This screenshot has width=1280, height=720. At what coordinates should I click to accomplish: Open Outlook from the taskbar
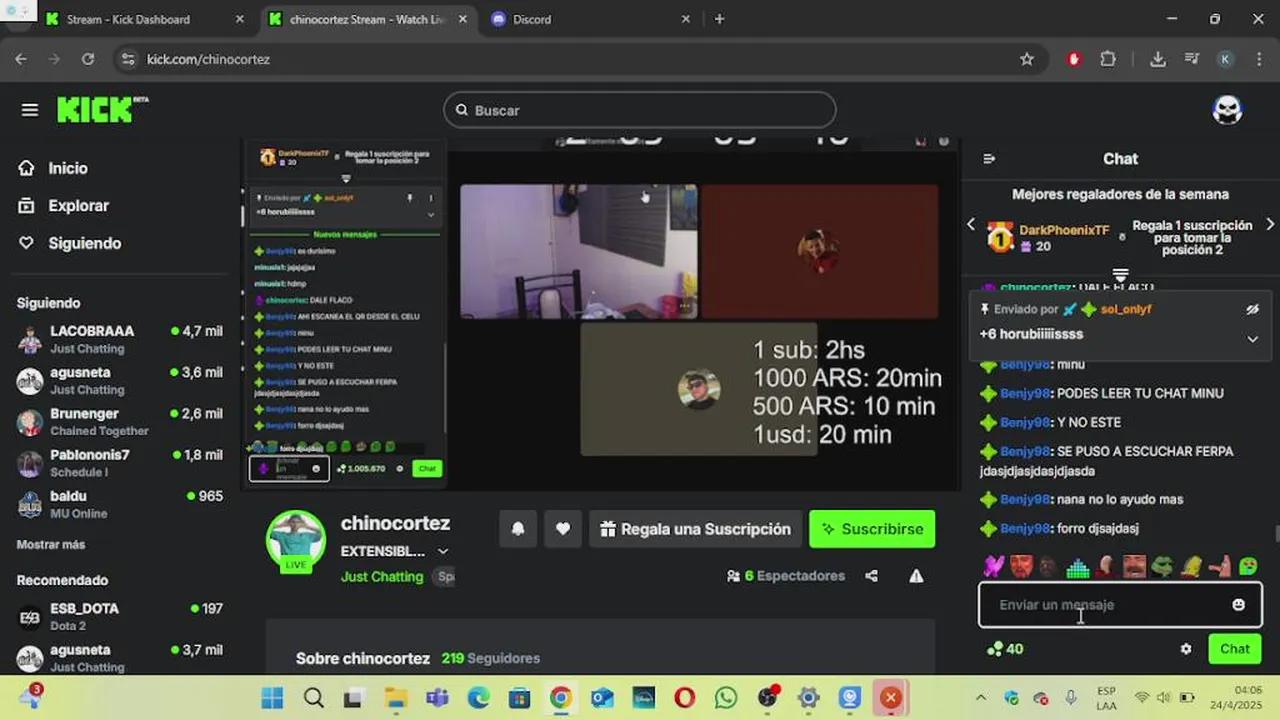[x=602, y=697]
